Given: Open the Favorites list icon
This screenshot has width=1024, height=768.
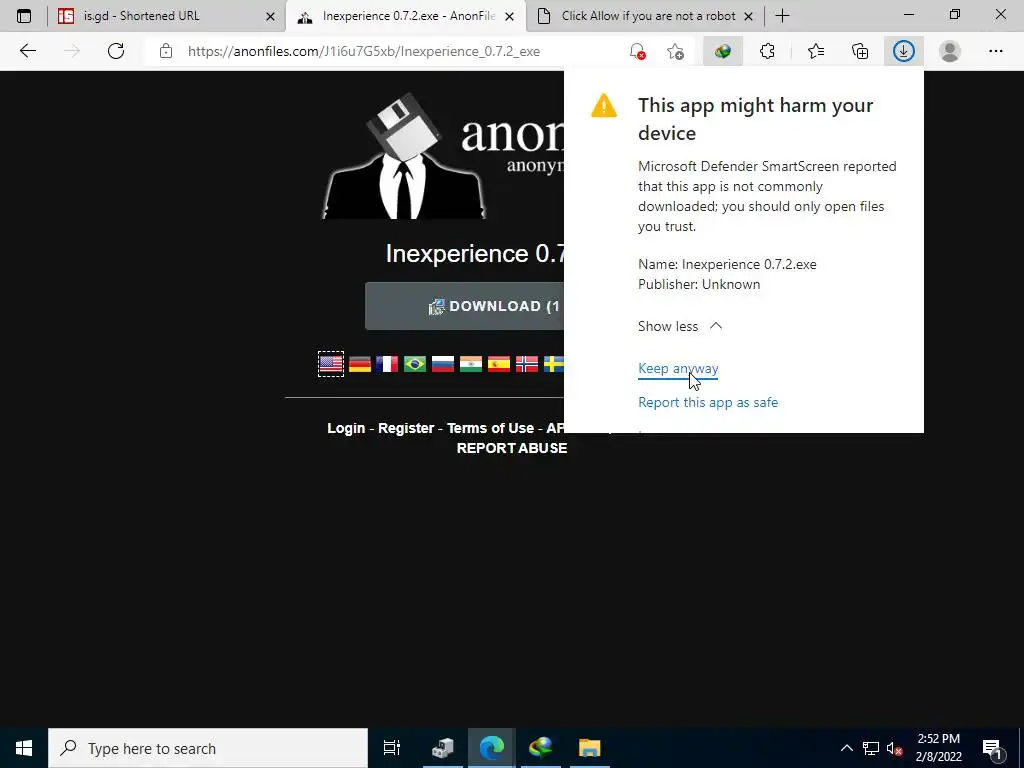Looking at the screenshot, I should [x=816, y=51].
